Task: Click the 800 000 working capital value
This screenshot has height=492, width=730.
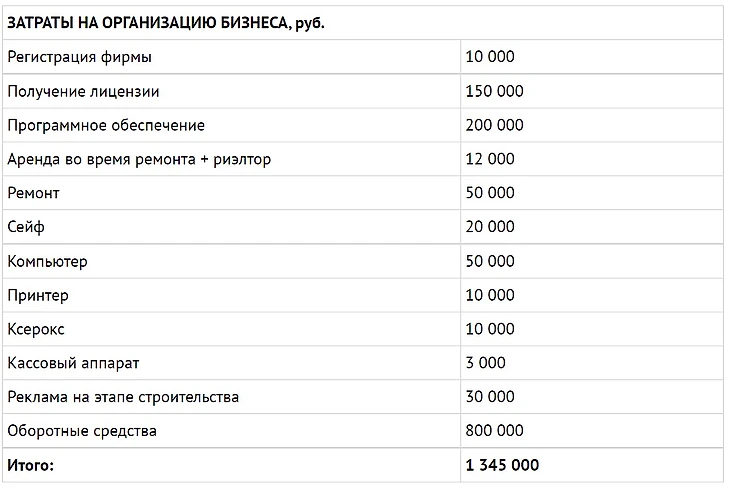Action: coord(494,431)
